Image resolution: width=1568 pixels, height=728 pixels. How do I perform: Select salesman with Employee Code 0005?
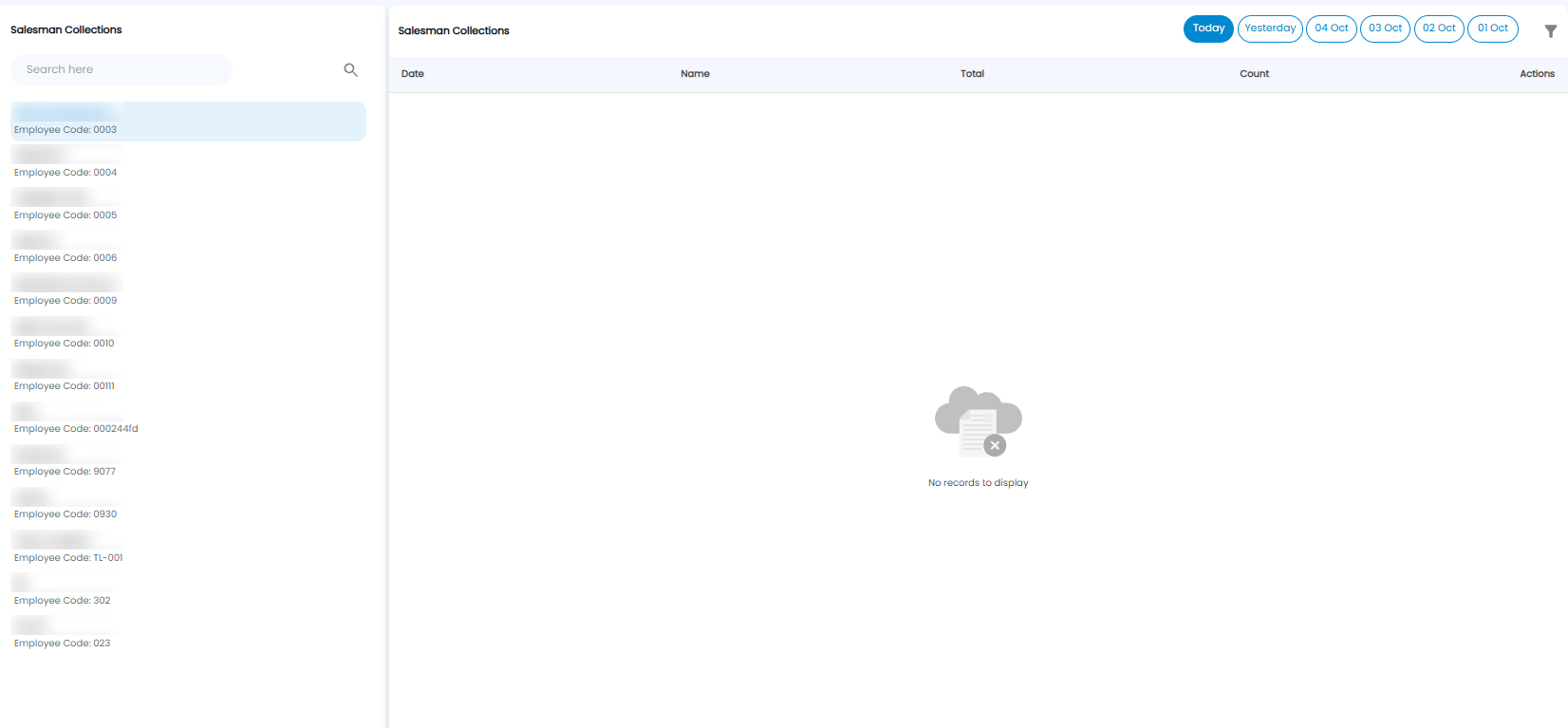click(188, 206)
